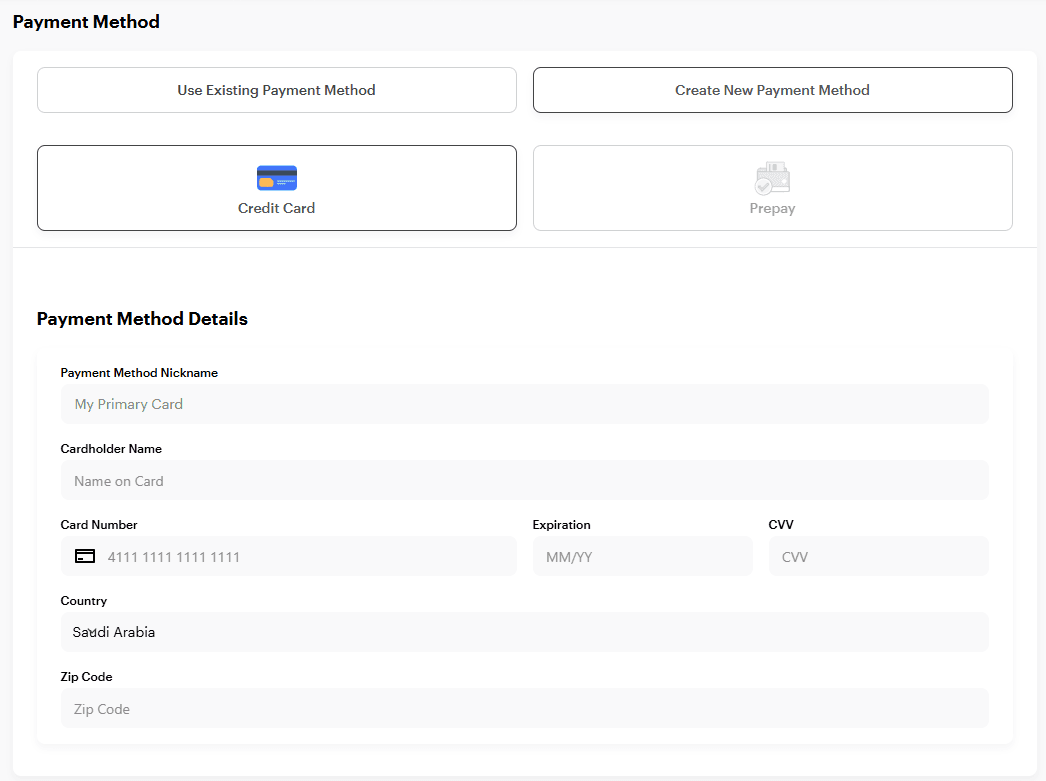The height and width of the screenshot is (781, 1046).
Task: Click the Name on Card input box
Action: tap(524, 480)
